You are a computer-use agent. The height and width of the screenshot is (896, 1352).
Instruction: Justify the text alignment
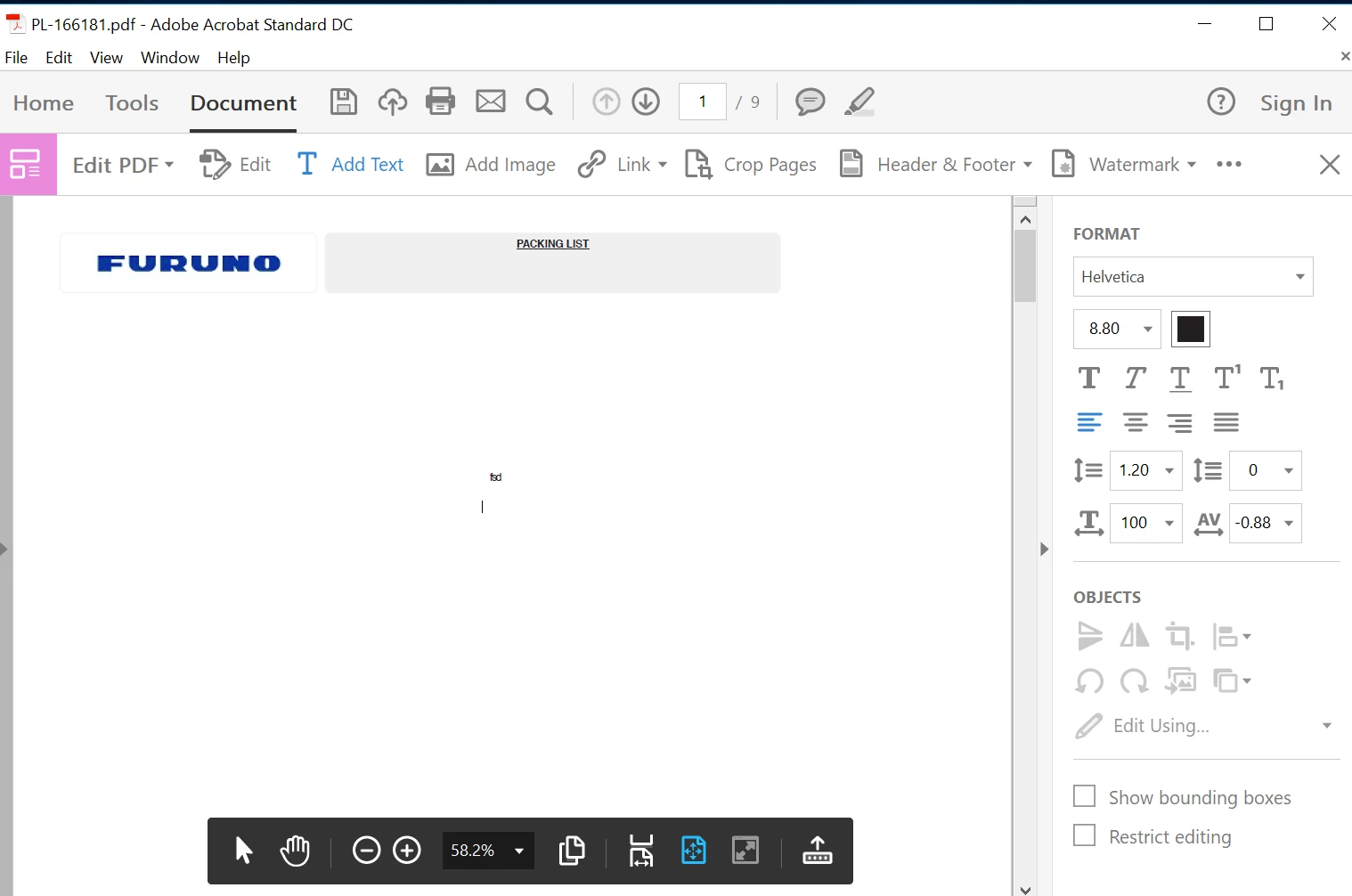click(x=1226, y=422)
